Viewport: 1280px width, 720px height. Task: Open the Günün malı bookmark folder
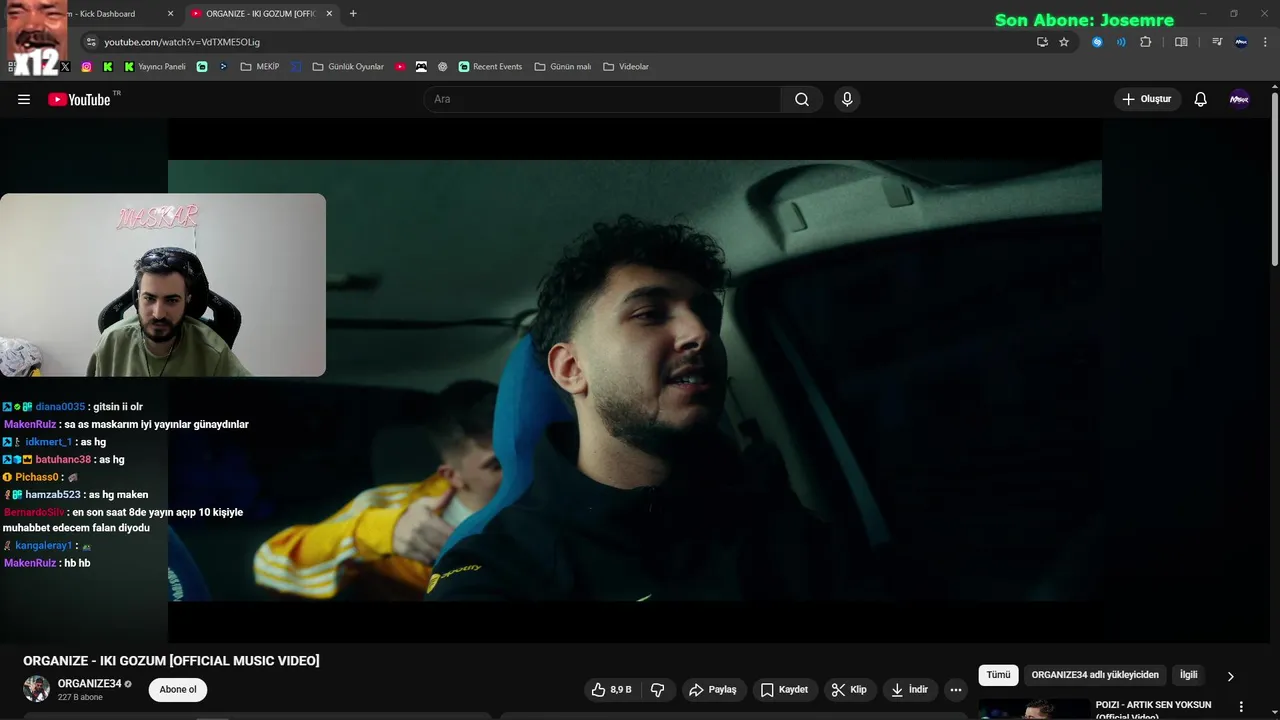pos(563,67)
